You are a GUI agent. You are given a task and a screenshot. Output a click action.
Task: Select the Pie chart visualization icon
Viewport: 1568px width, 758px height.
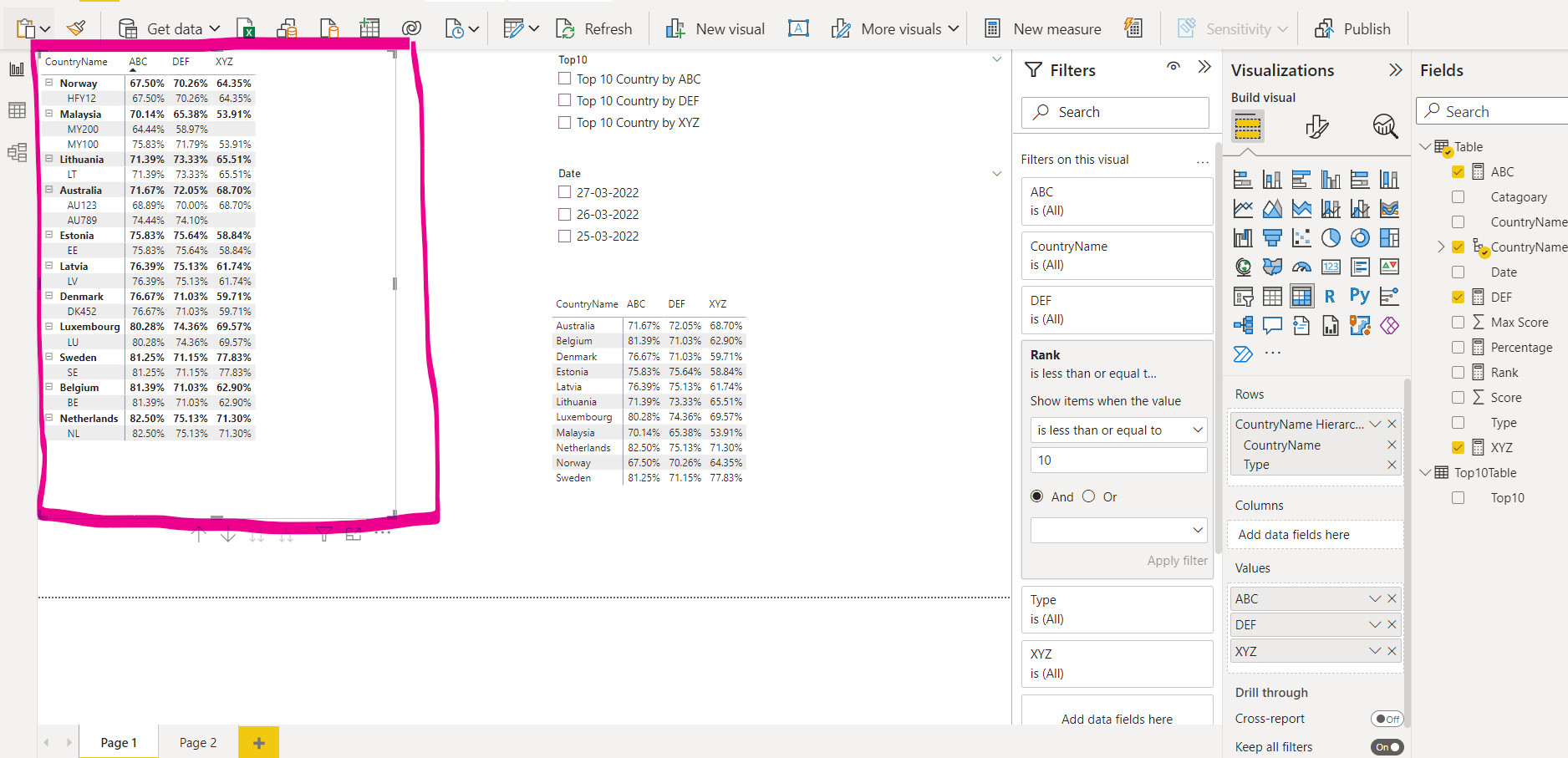tap(1331, 238)
